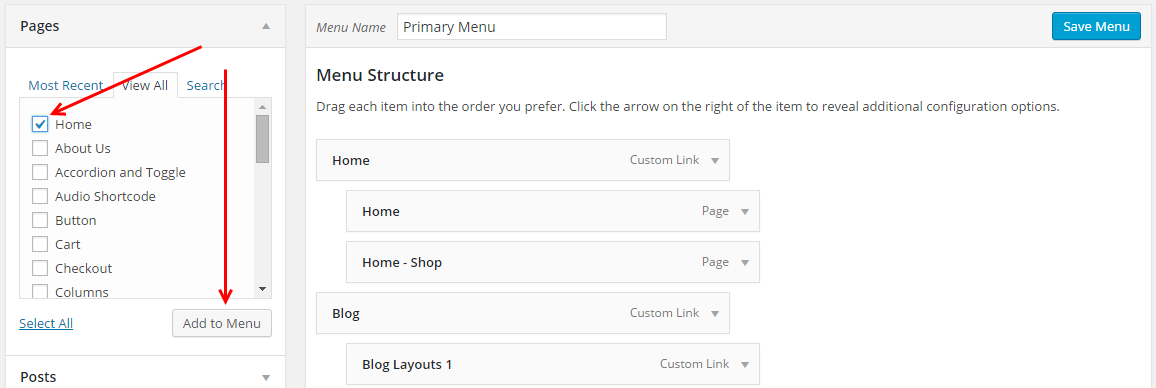
Task: Expand the Posts panel arrow
Action: (266, 378)
